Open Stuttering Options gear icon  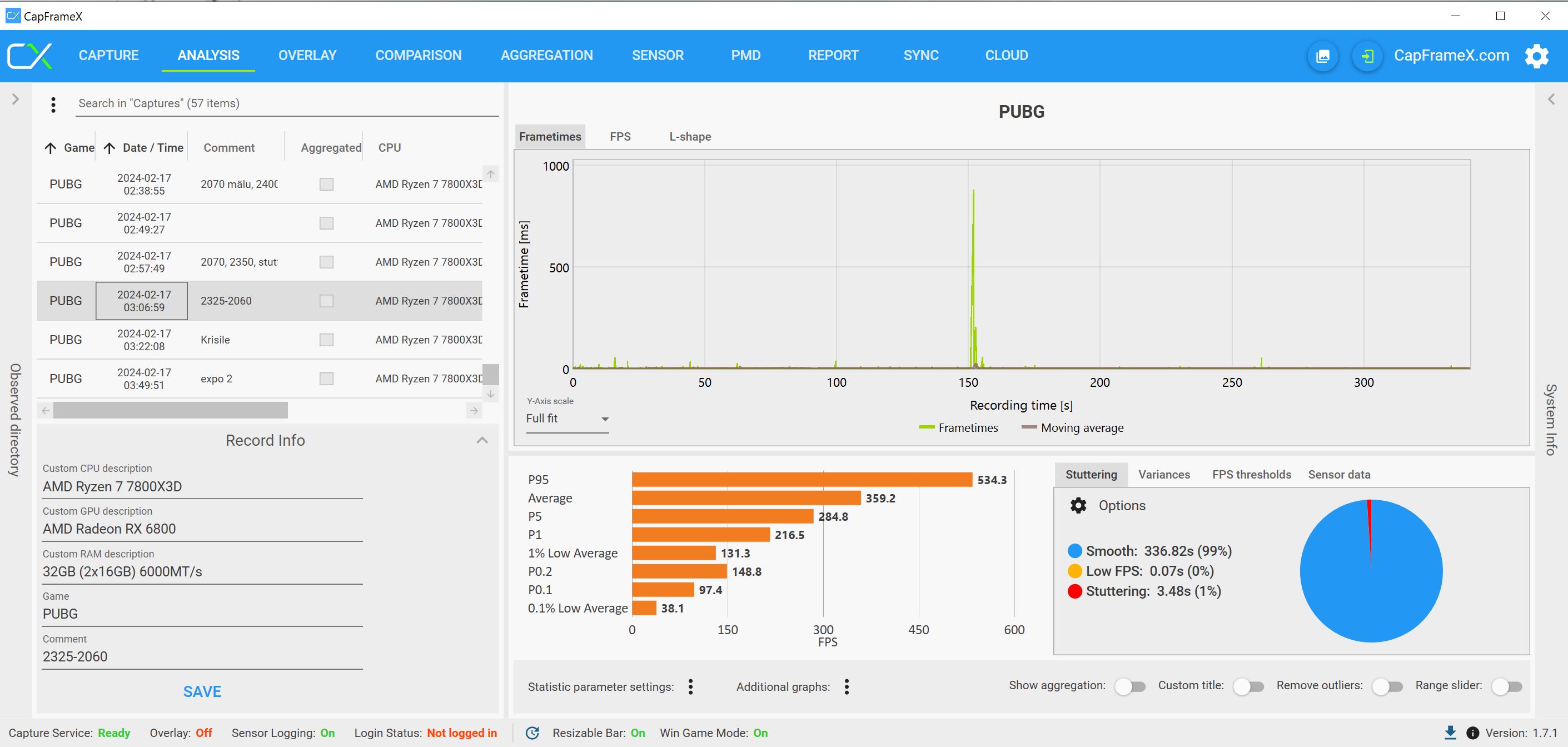pos(1078,505)
